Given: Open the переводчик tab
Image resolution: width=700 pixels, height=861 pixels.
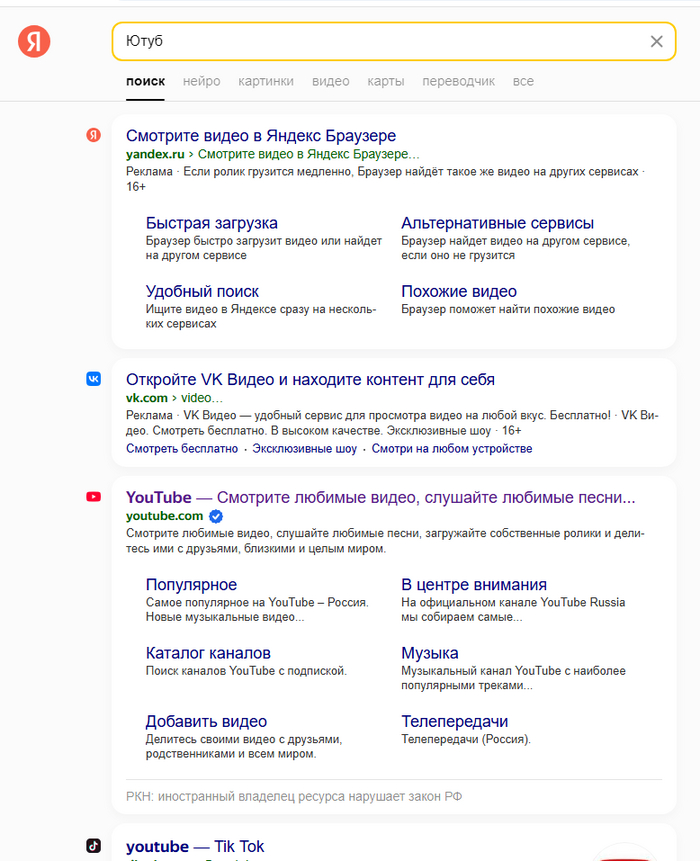Looking at the screenshot, I should point(458,81).
